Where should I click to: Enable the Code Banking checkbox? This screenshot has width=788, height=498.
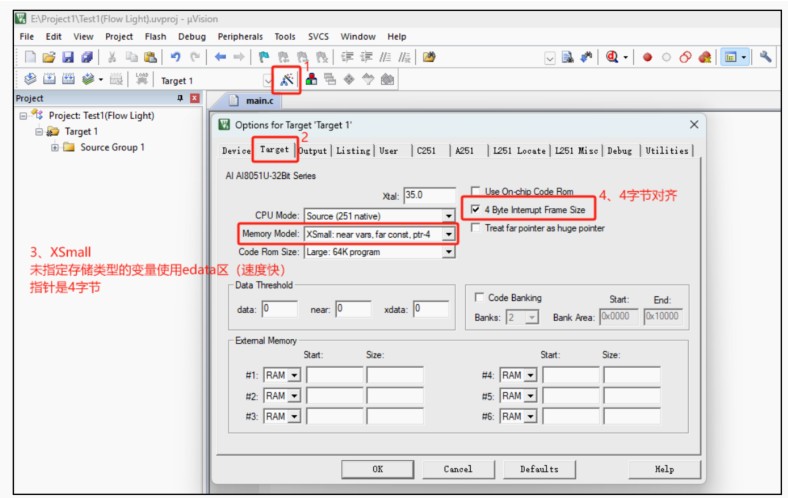tap(477, 298)
